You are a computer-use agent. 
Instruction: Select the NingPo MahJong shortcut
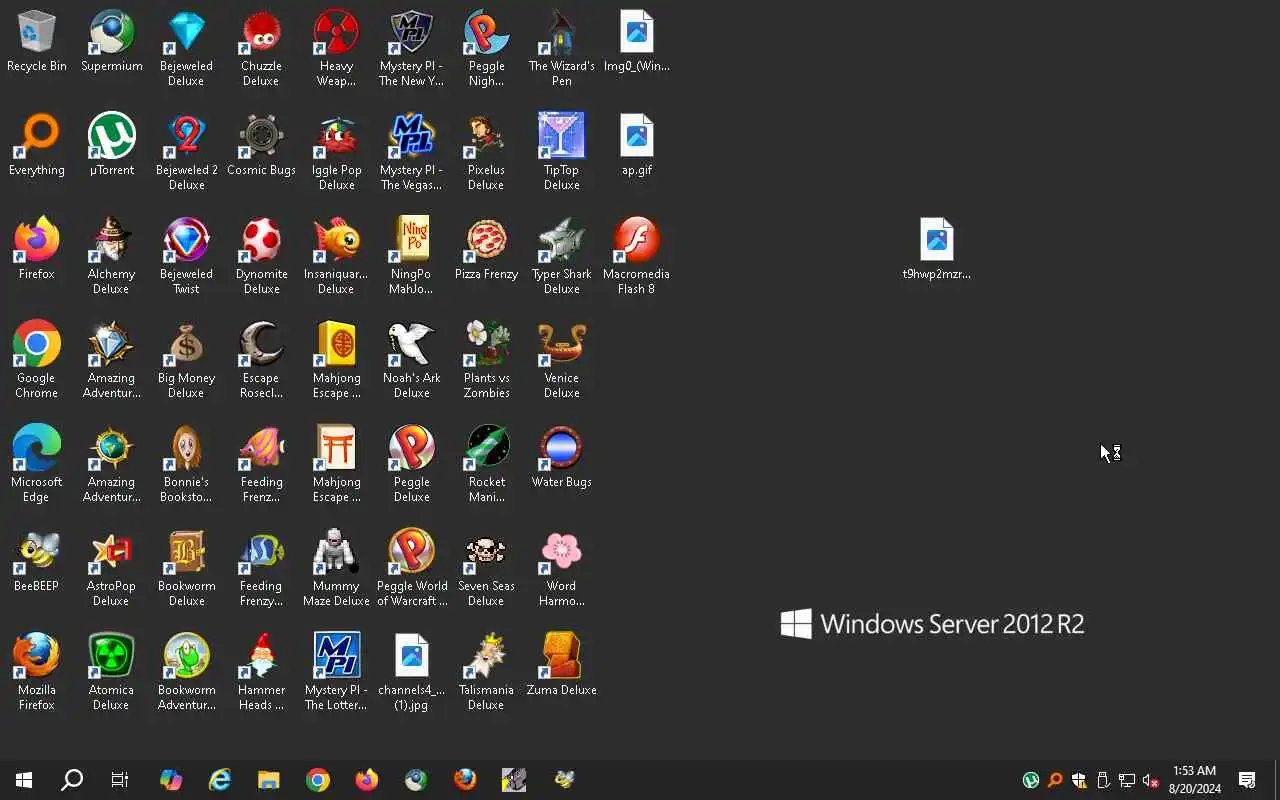(411, 257)
